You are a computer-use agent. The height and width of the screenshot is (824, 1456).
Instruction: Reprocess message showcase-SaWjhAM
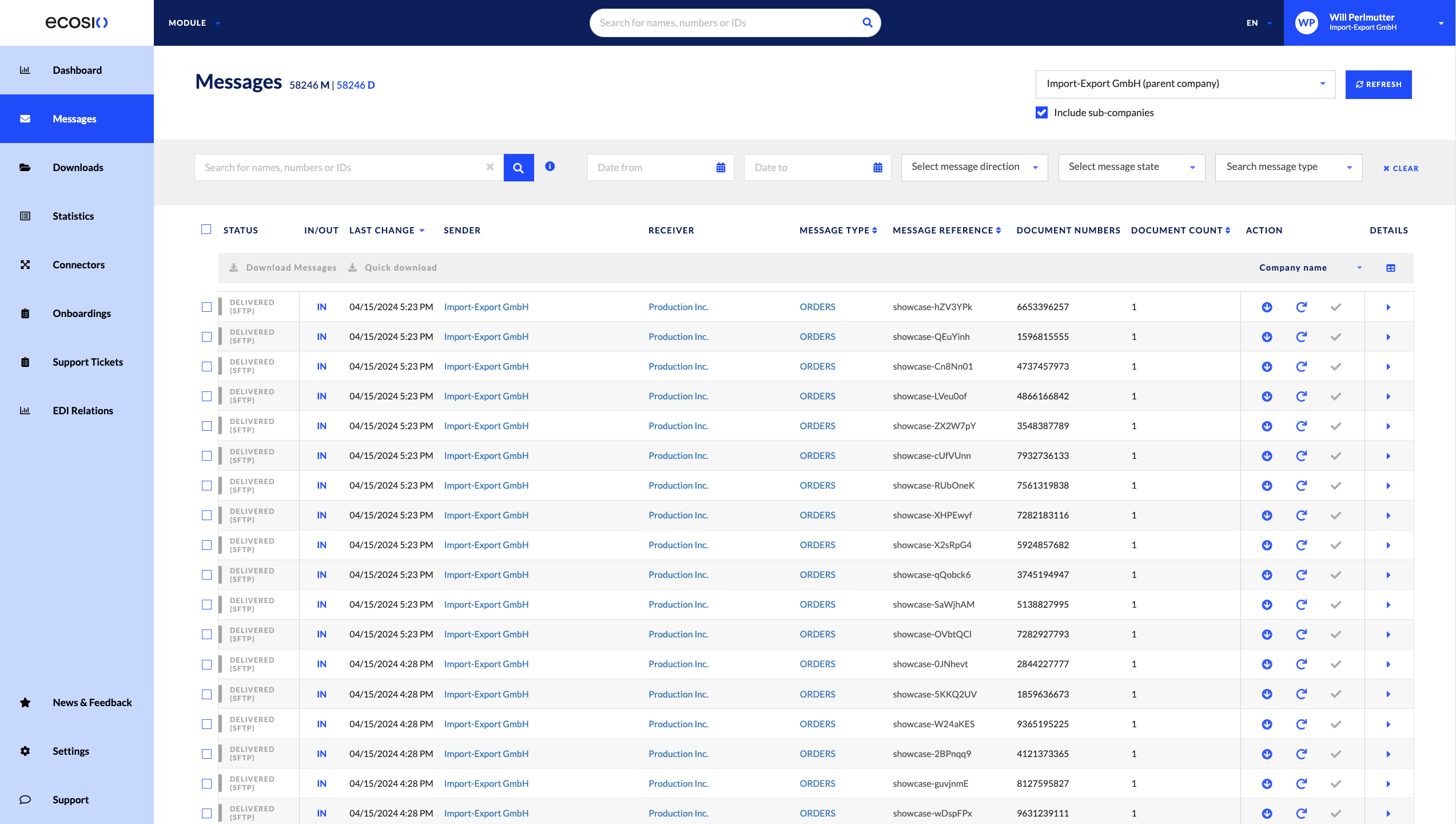coord(1301,604)
